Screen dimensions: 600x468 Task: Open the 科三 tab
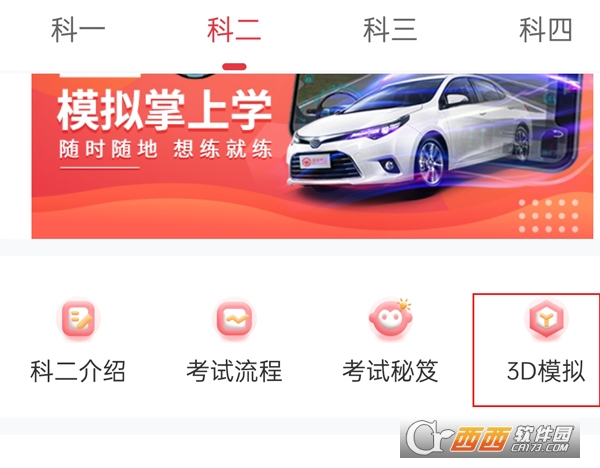coord(390,29)
